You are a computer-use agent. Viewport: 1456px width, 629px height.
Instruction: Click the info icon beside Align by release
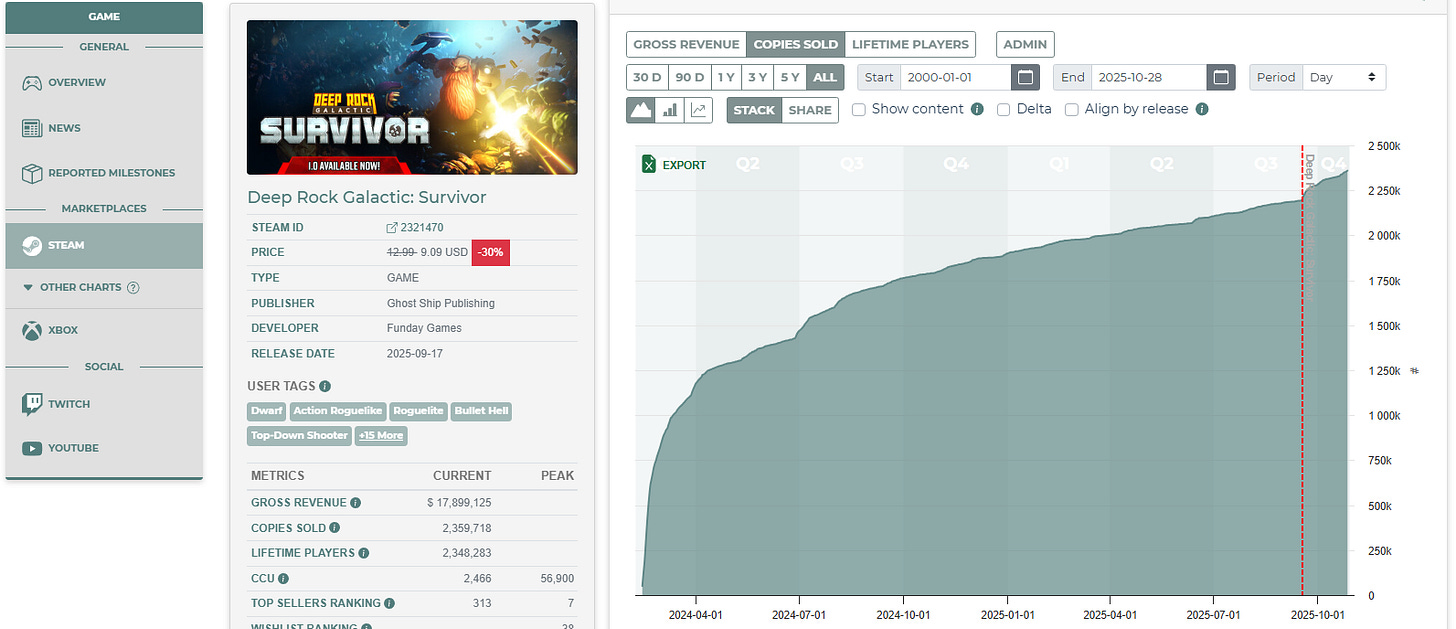[x=1202, y=109]
